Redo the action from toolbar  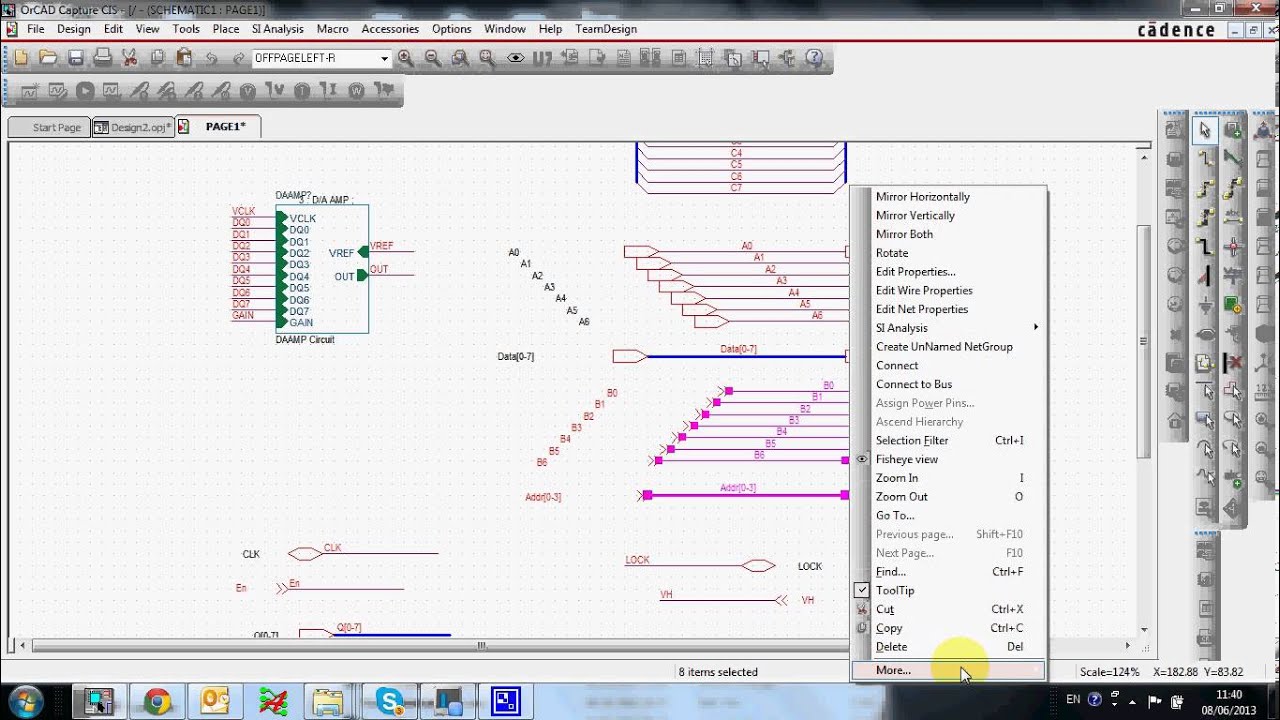238,58
